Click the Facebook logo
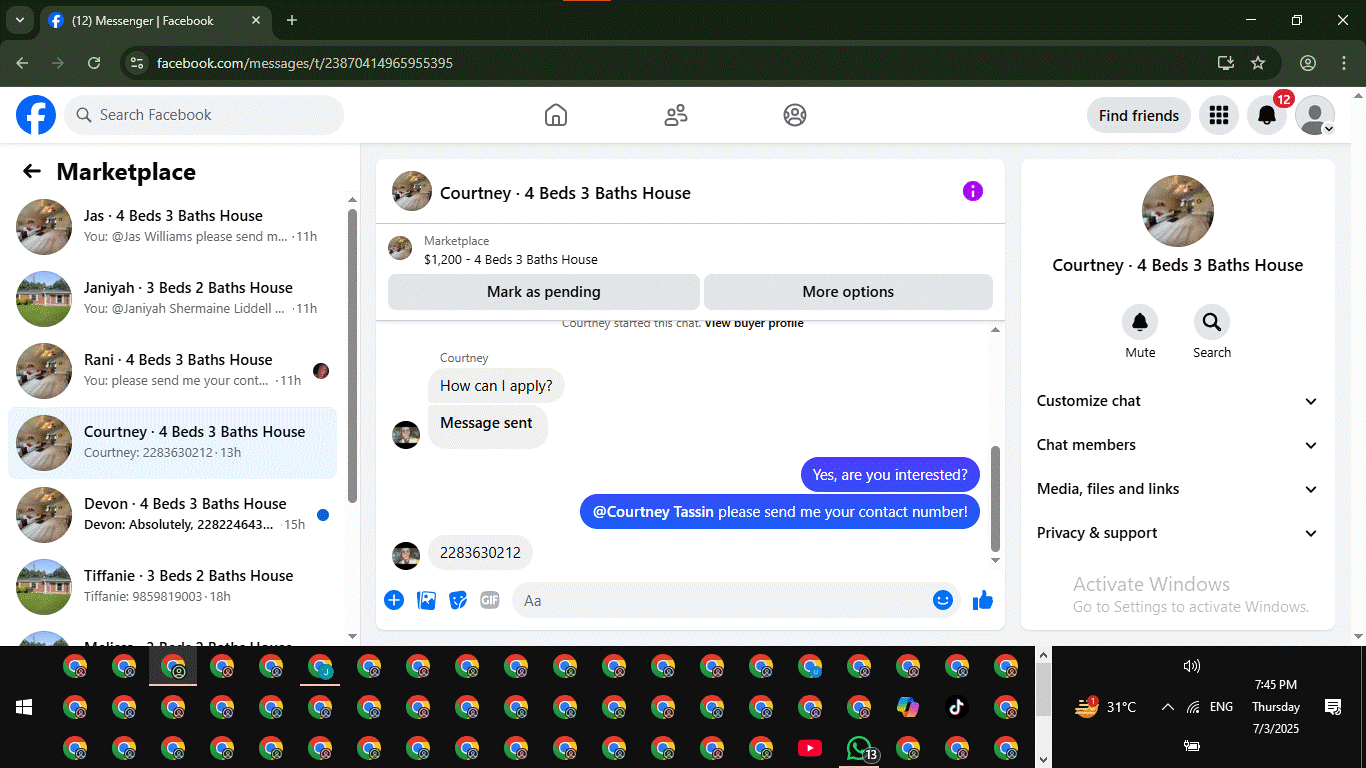 click(x=36, y=115)
